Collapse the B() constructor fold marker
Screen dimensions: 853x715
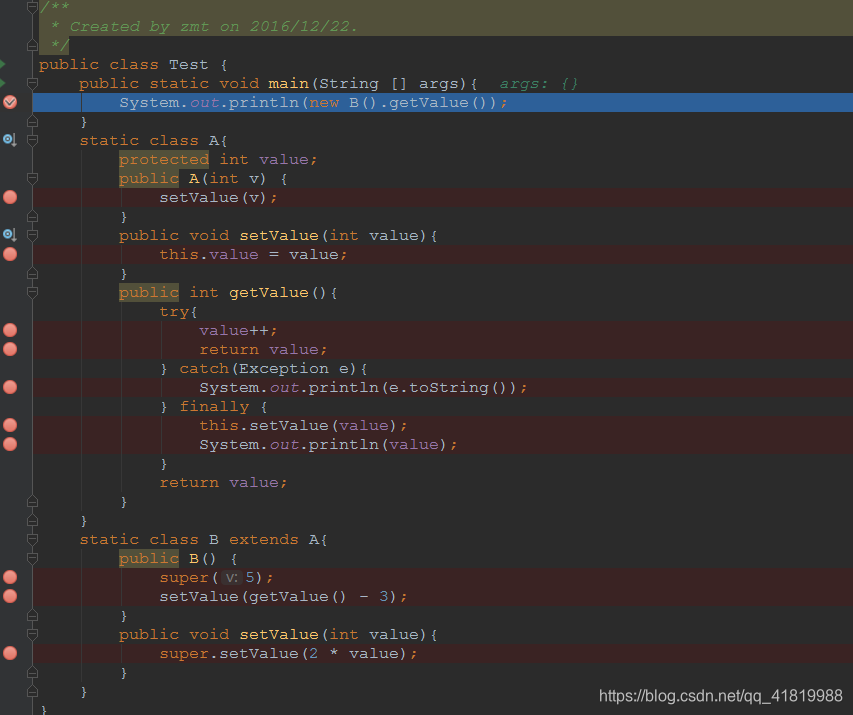[x=32, y=558]
